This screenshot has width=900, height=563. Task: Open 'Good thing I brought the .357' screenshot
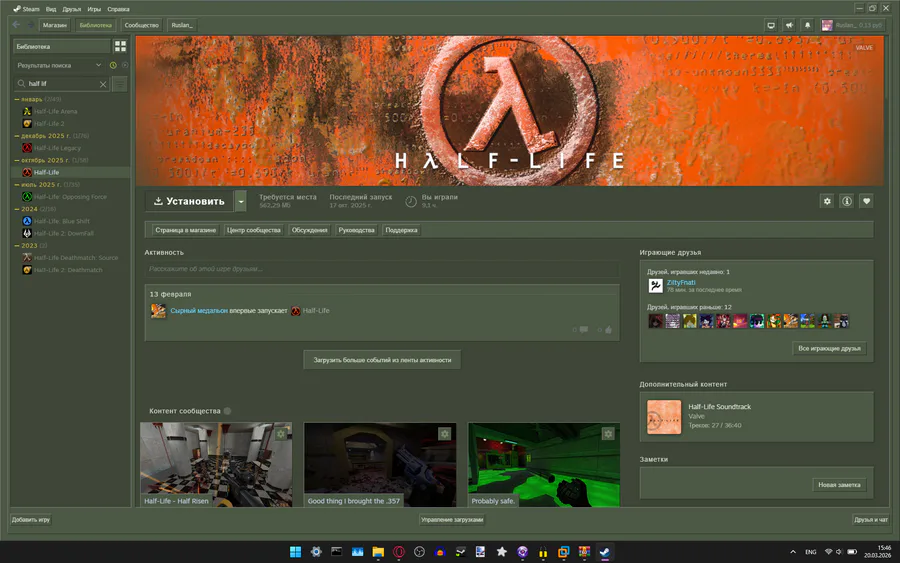[380, 464]
